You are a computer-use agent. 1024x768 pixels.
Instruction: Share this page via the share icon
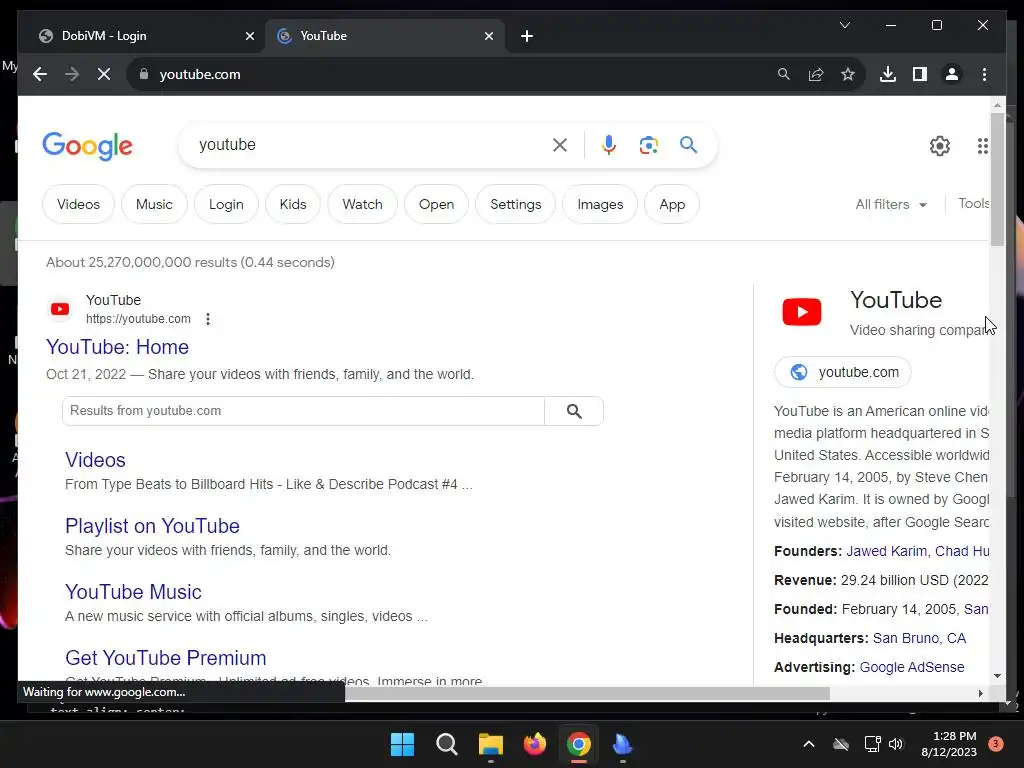pos(816,74)
